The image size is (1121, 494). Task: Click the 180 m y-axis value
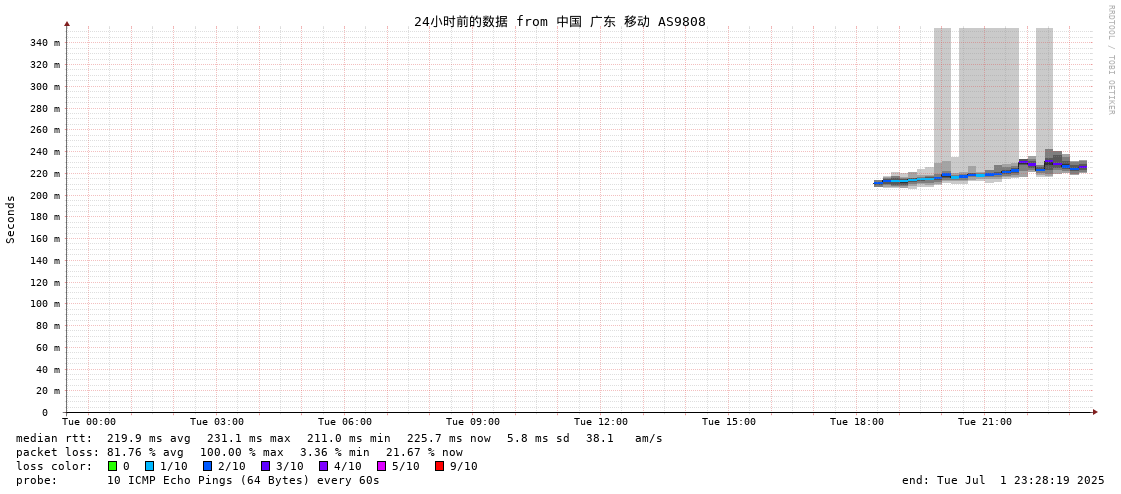[45, 217]
